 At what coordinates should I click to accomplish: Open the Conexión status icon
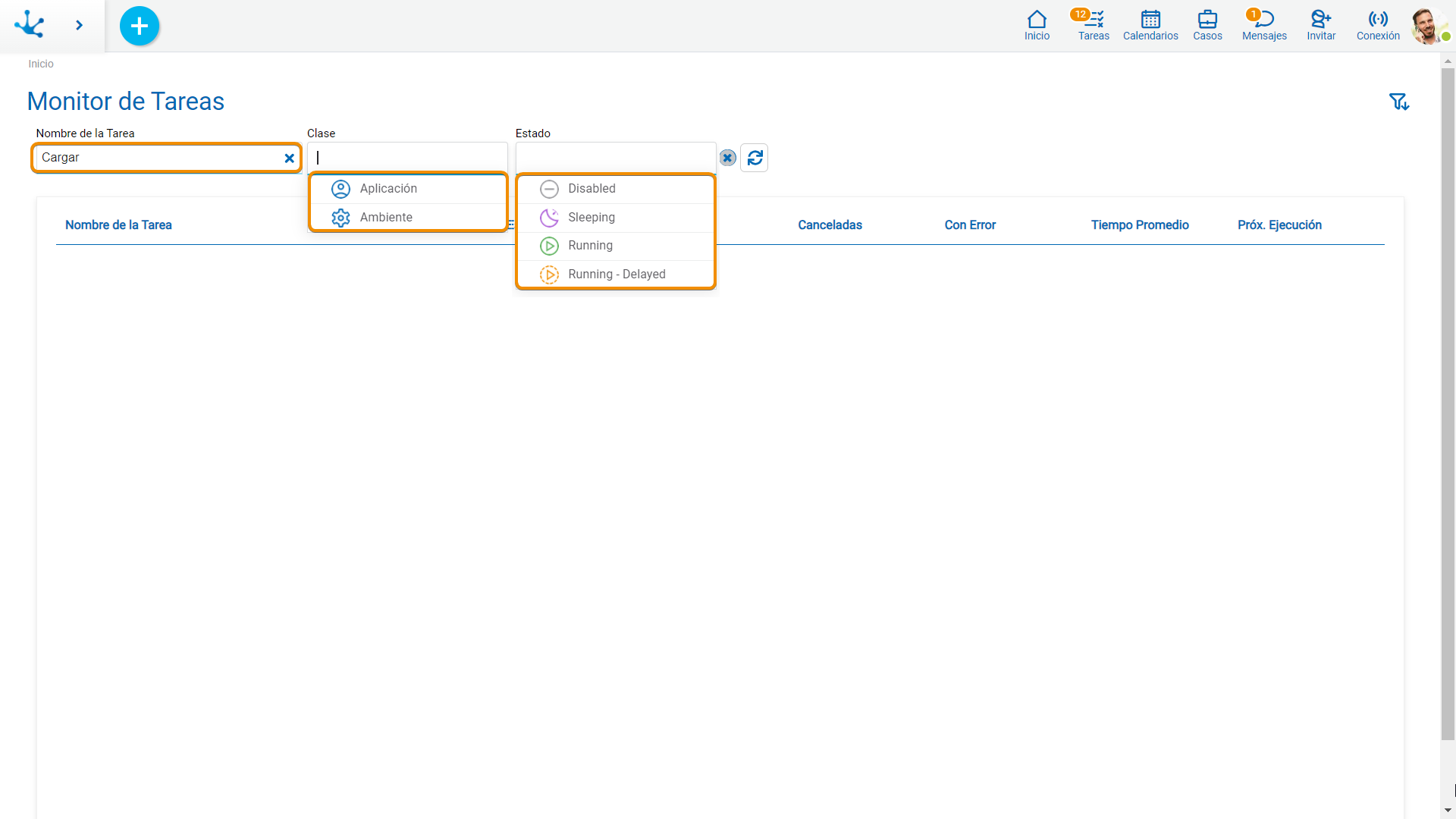(1378, 25)
